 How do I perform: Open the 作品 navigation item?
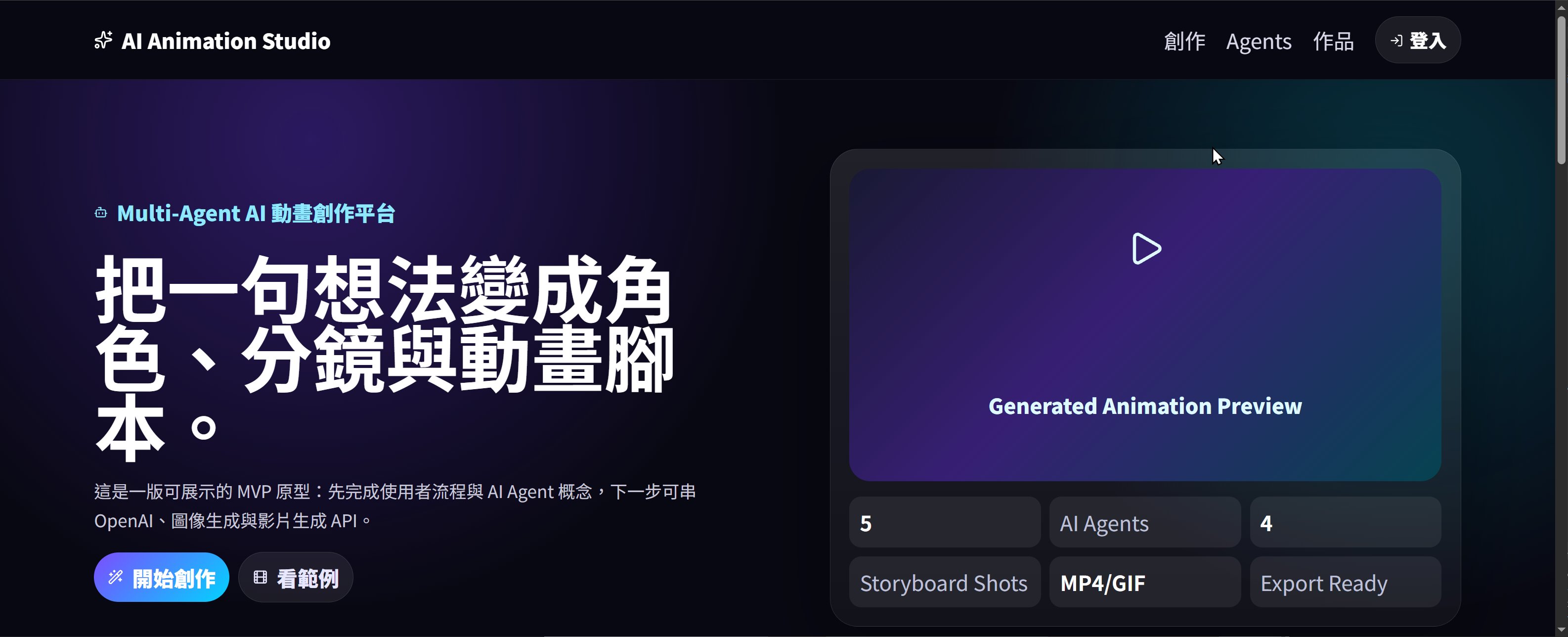[x=1333, y=41]
